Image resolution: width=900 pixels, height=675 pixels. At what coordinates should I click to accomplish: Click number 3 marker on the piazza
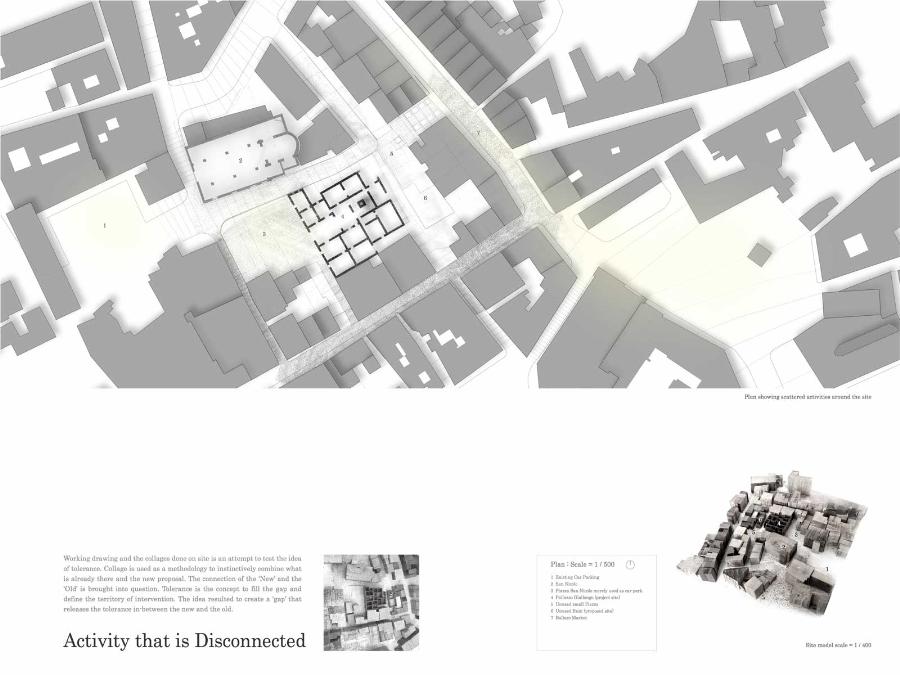(264, 234)
